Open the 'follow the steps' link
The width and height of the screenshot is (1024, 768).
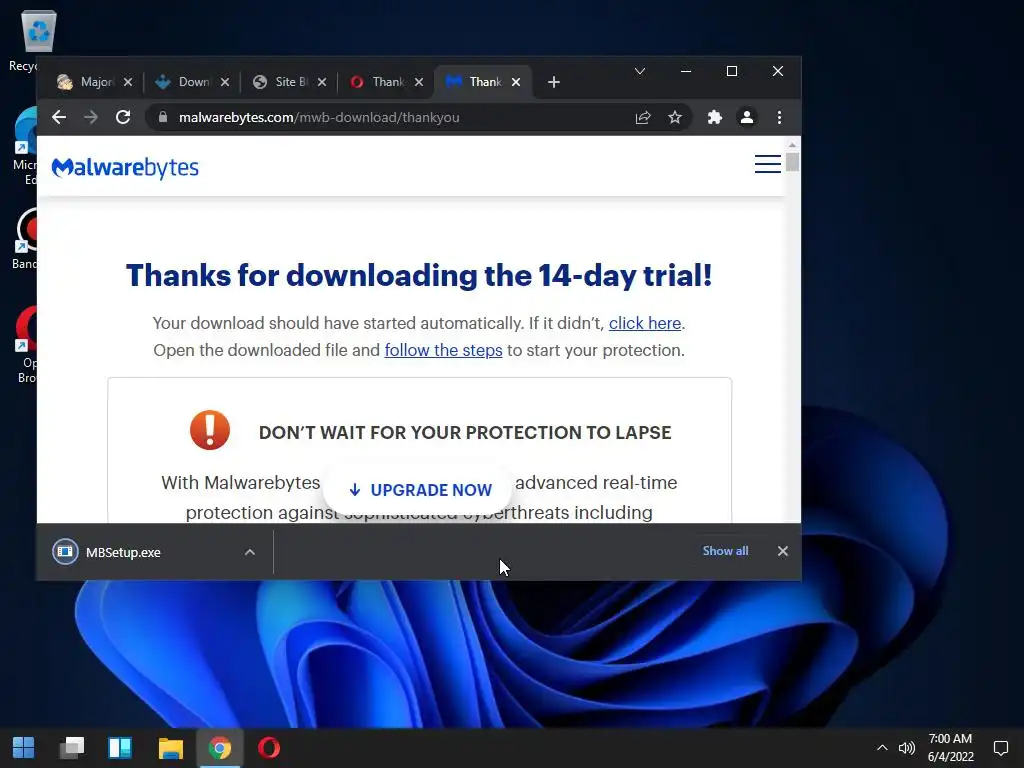click(x=443, y=350)
